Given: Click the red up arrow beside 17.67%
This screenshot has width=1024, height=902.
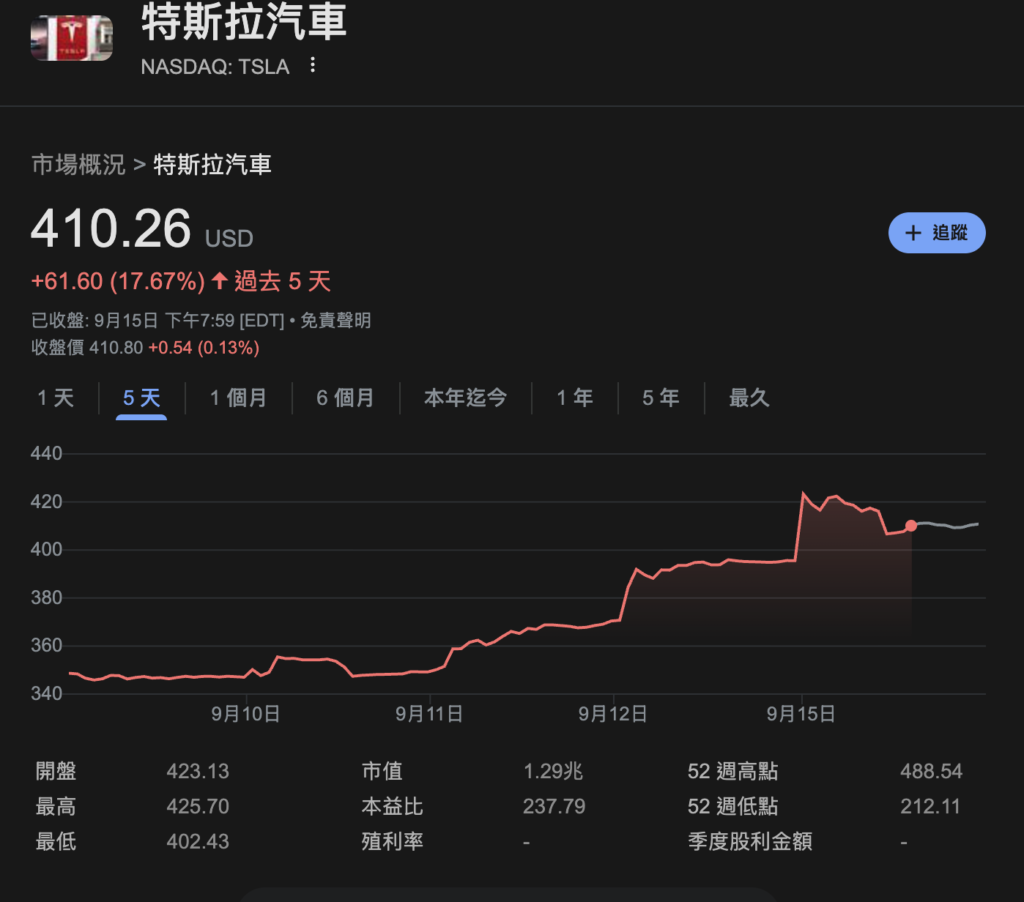Looking at the screenshot, I should pos(220,281).
